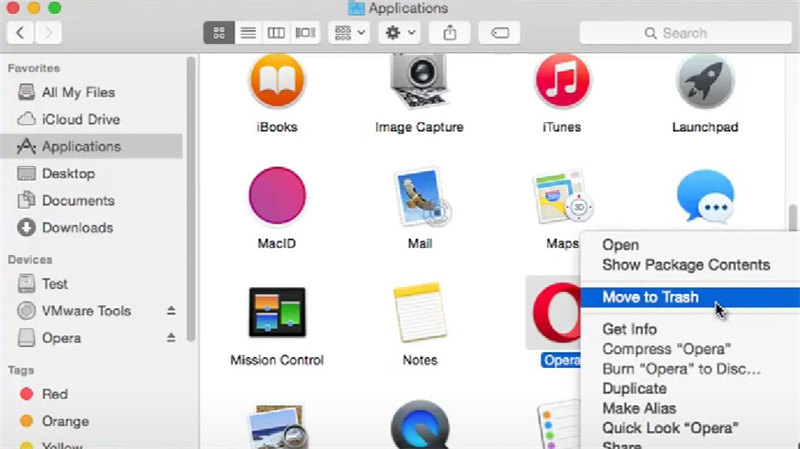Switch to icon view
Viewport: 800px width, 449px height.
point(219,33)
